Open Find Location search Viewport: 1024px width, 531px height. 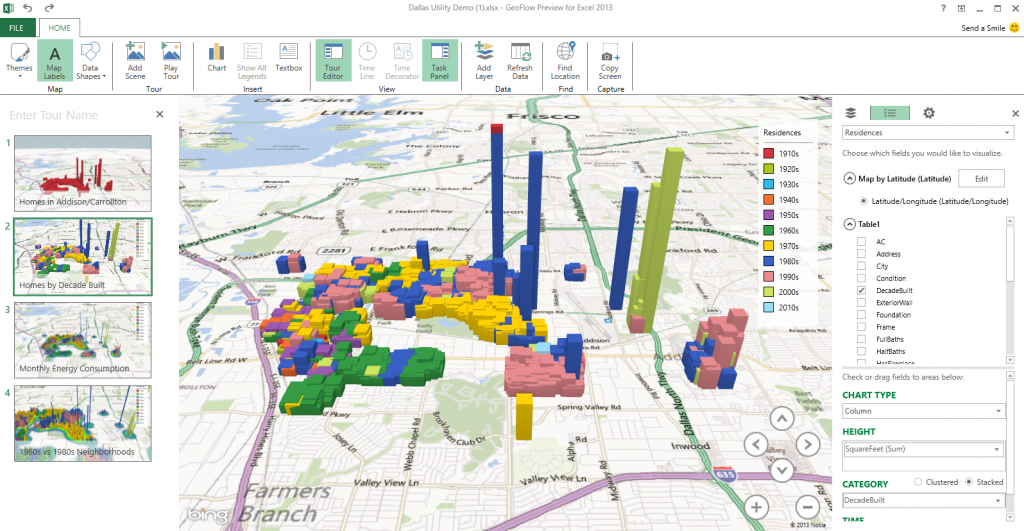(565, 61)
